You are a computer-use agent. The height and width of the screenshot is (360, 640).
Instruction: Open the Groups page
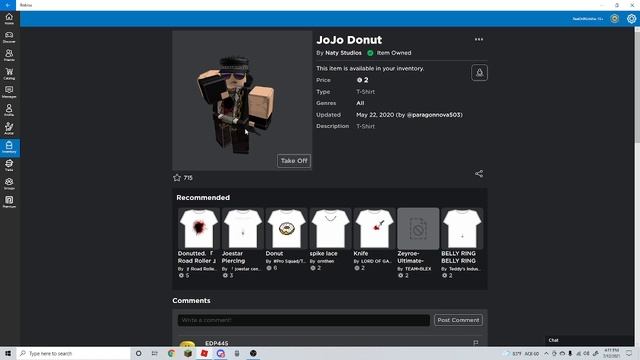point(9,184)
